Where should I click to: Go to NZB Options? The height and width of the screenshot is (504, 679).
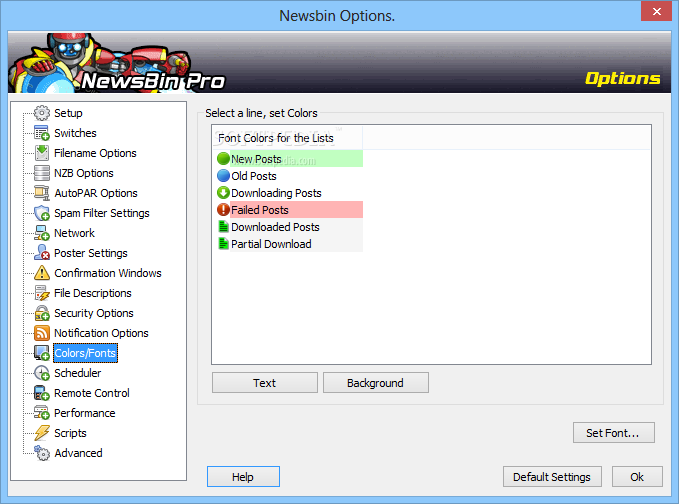84,173
